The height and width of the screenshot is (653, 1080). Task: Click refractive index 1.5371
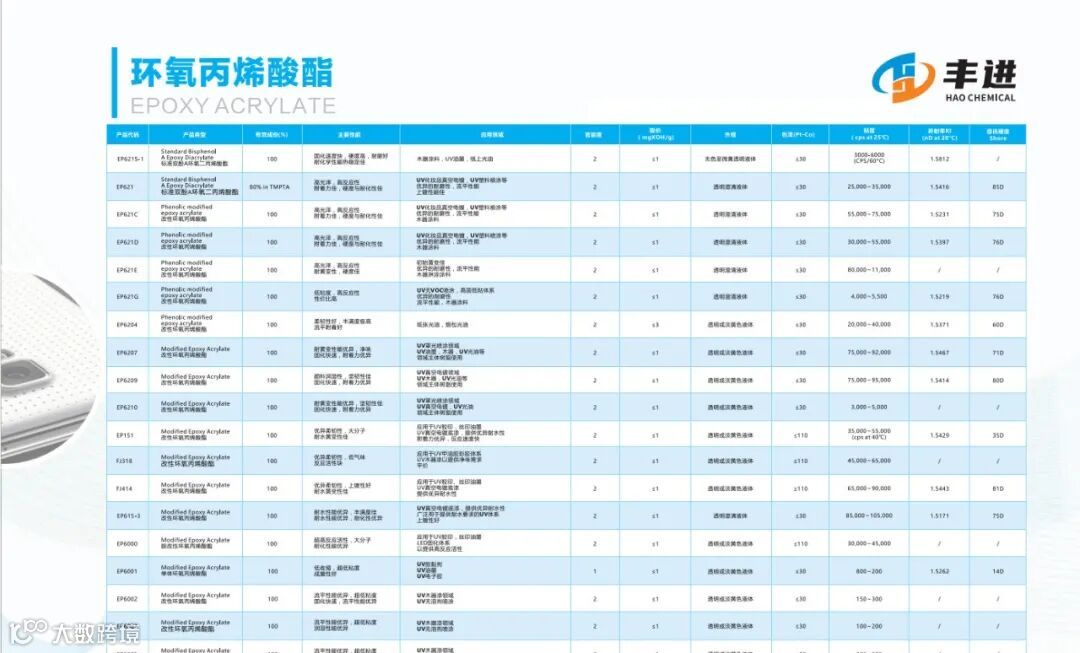(x=939, y=324)
